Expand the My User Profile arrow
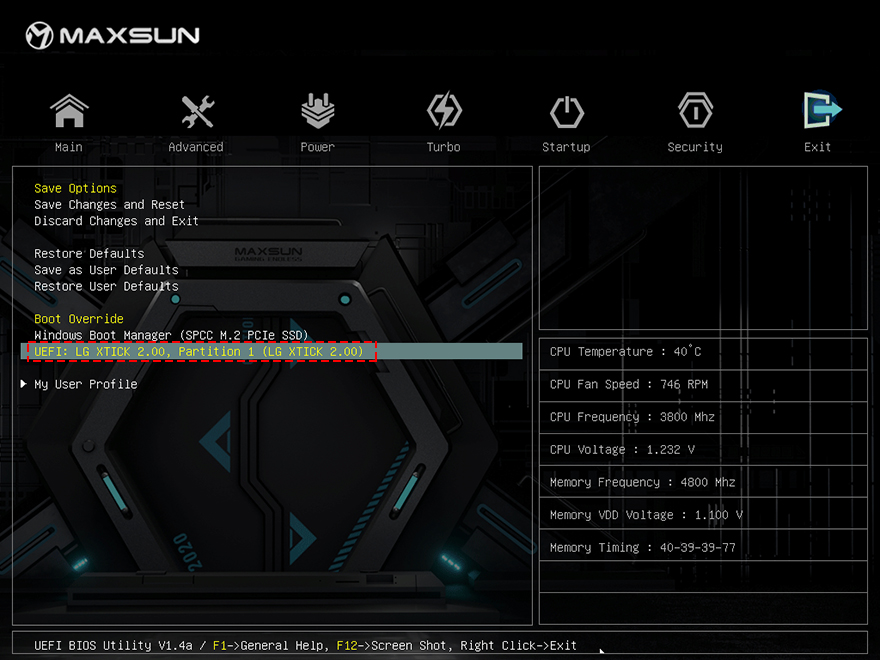The width and height of the screenshot is (880, 660). 24,384
